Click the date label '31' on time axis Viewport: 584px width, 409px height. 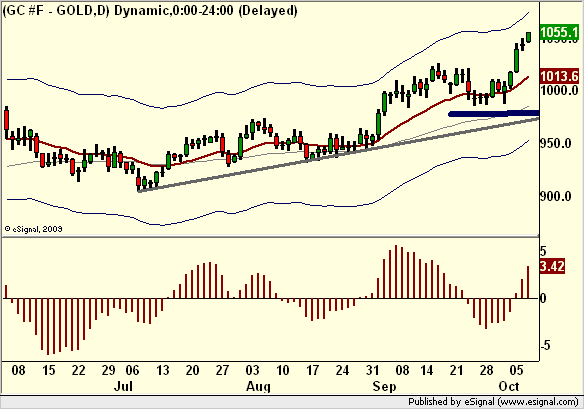coord(372,370)
